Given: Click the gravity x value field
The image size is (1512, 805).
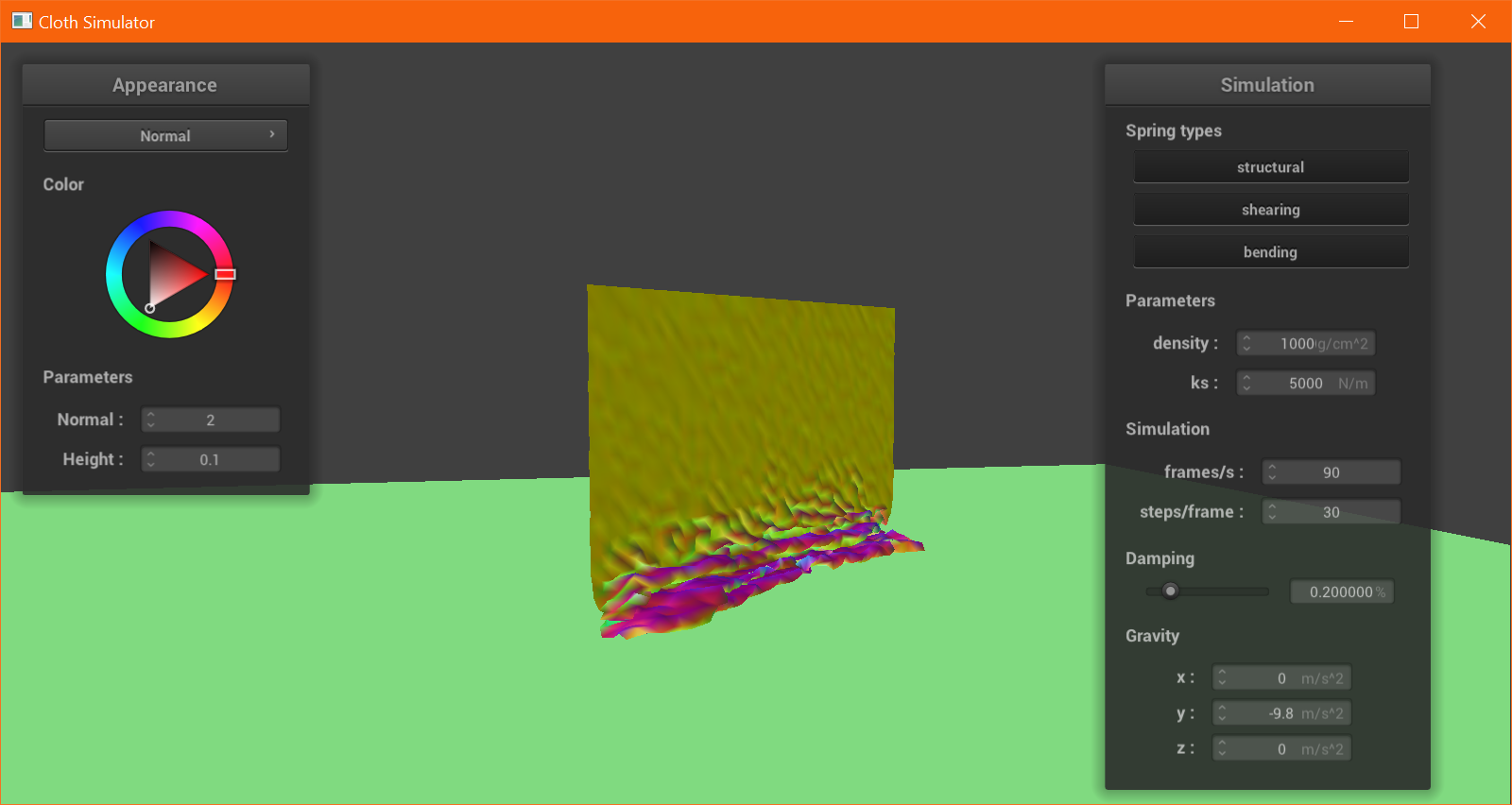Looking at the screenshot, I should pyautogui.click(x=1281, y=677).
